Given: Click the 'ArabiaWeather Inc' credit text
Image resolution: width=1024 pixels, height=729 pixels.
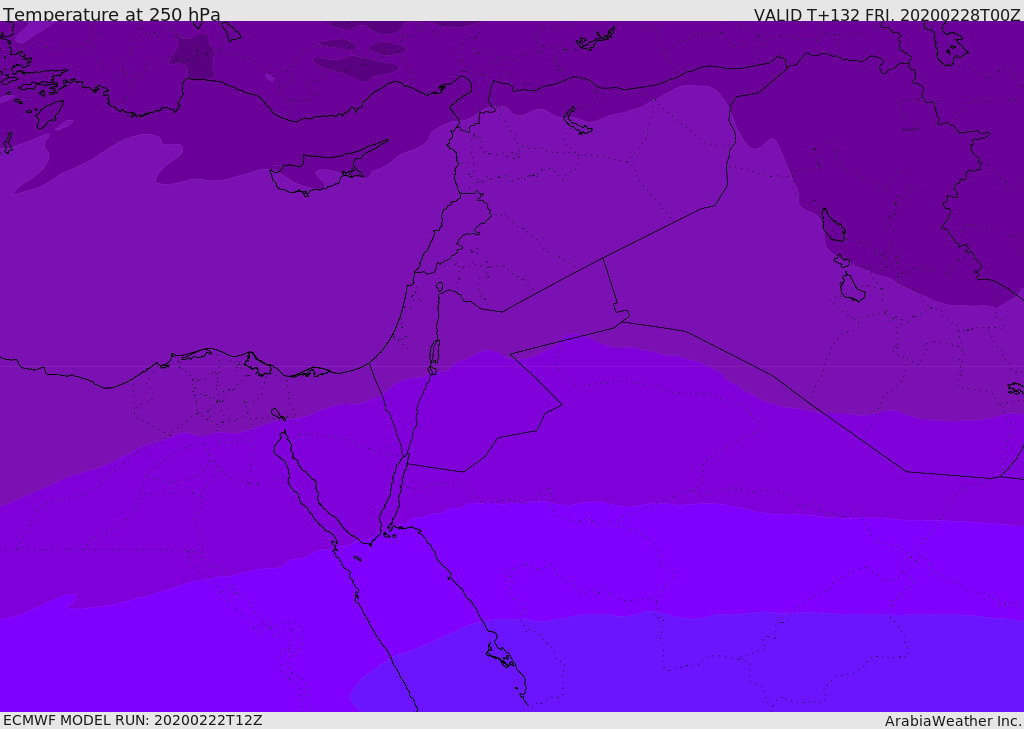Looking at the screenshot, I should 953,721.
